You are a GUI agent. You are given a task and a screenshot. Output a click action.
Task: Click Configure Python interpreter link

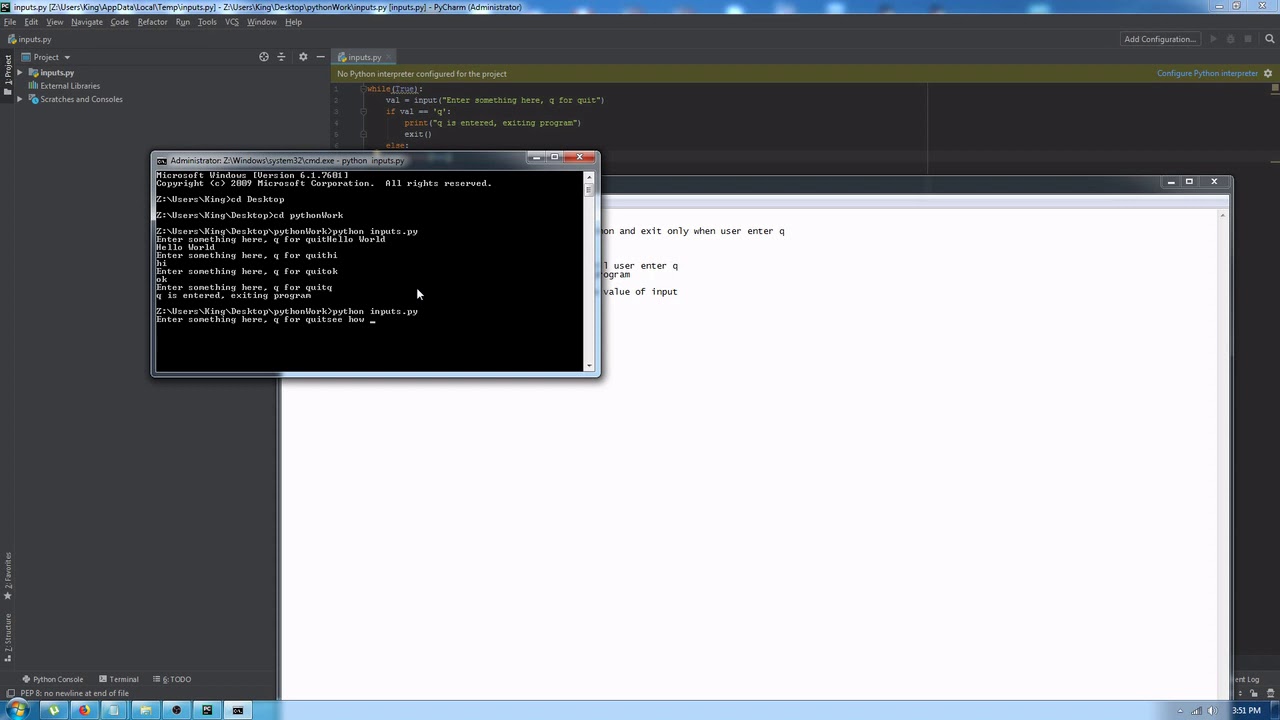coord(1207,73)
